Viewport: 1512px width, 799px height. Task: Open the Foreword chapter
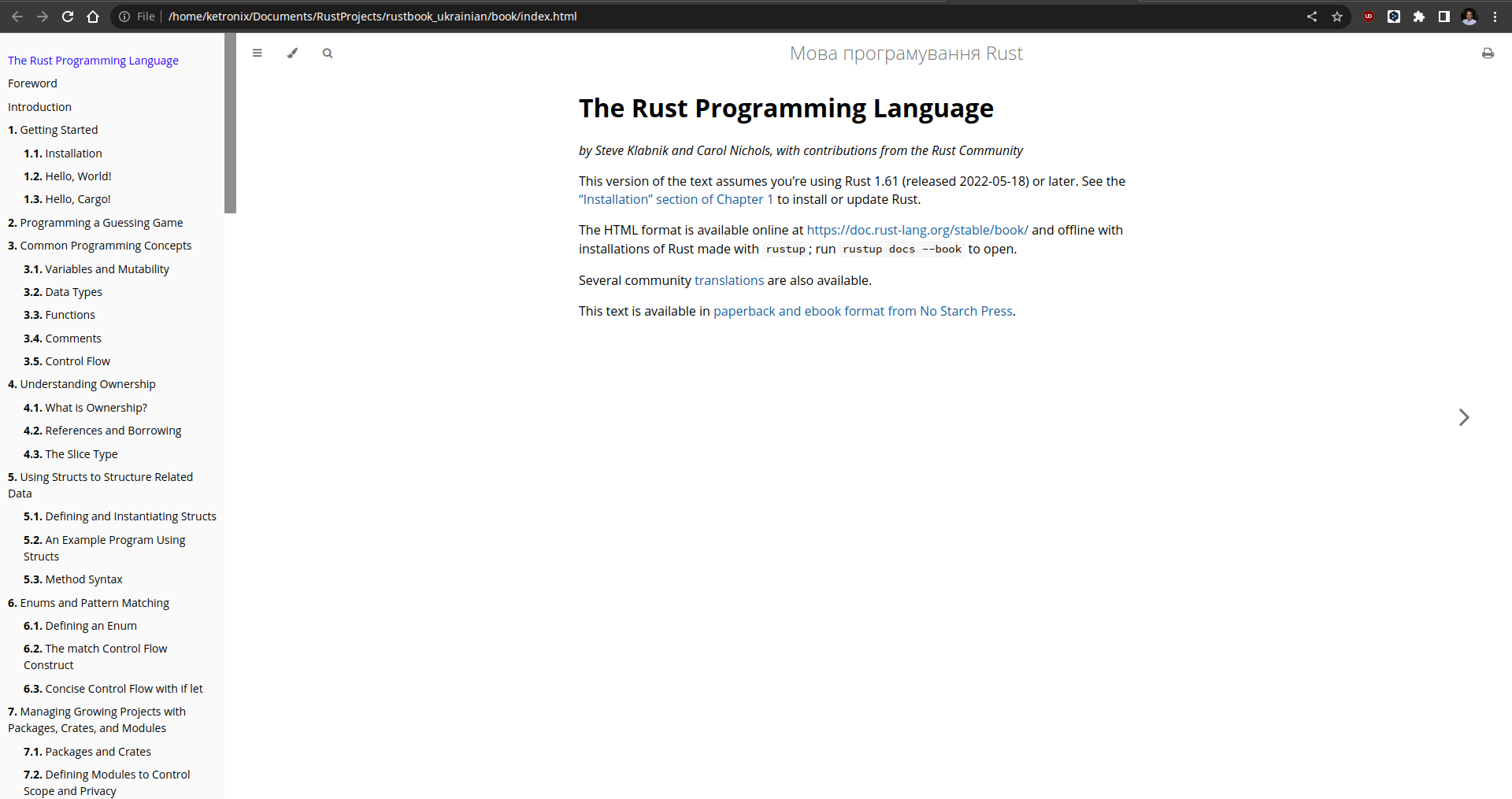point(32,83)
